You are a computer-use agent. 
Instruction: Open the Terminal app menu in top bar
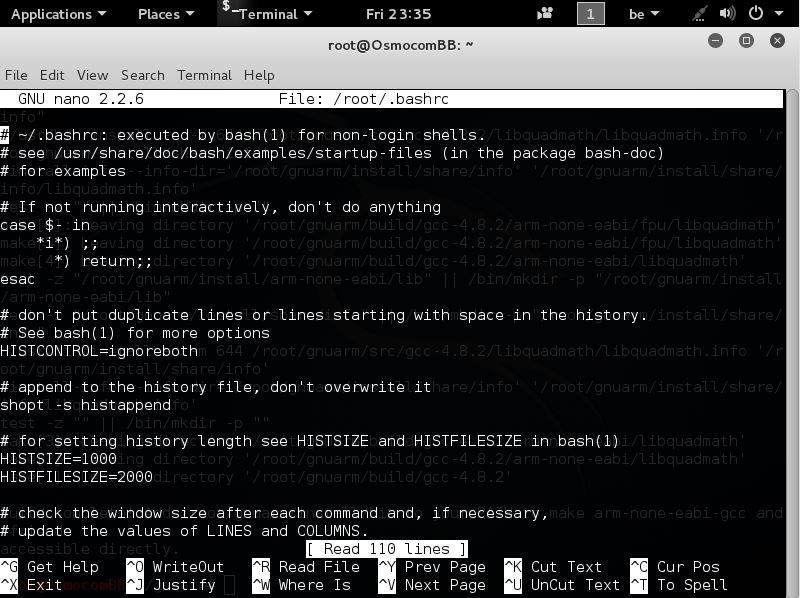[267, 14]
